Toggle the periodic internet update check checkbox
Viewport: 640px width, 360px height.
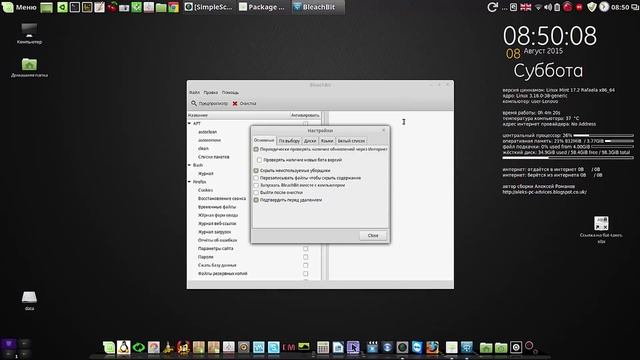256,149
